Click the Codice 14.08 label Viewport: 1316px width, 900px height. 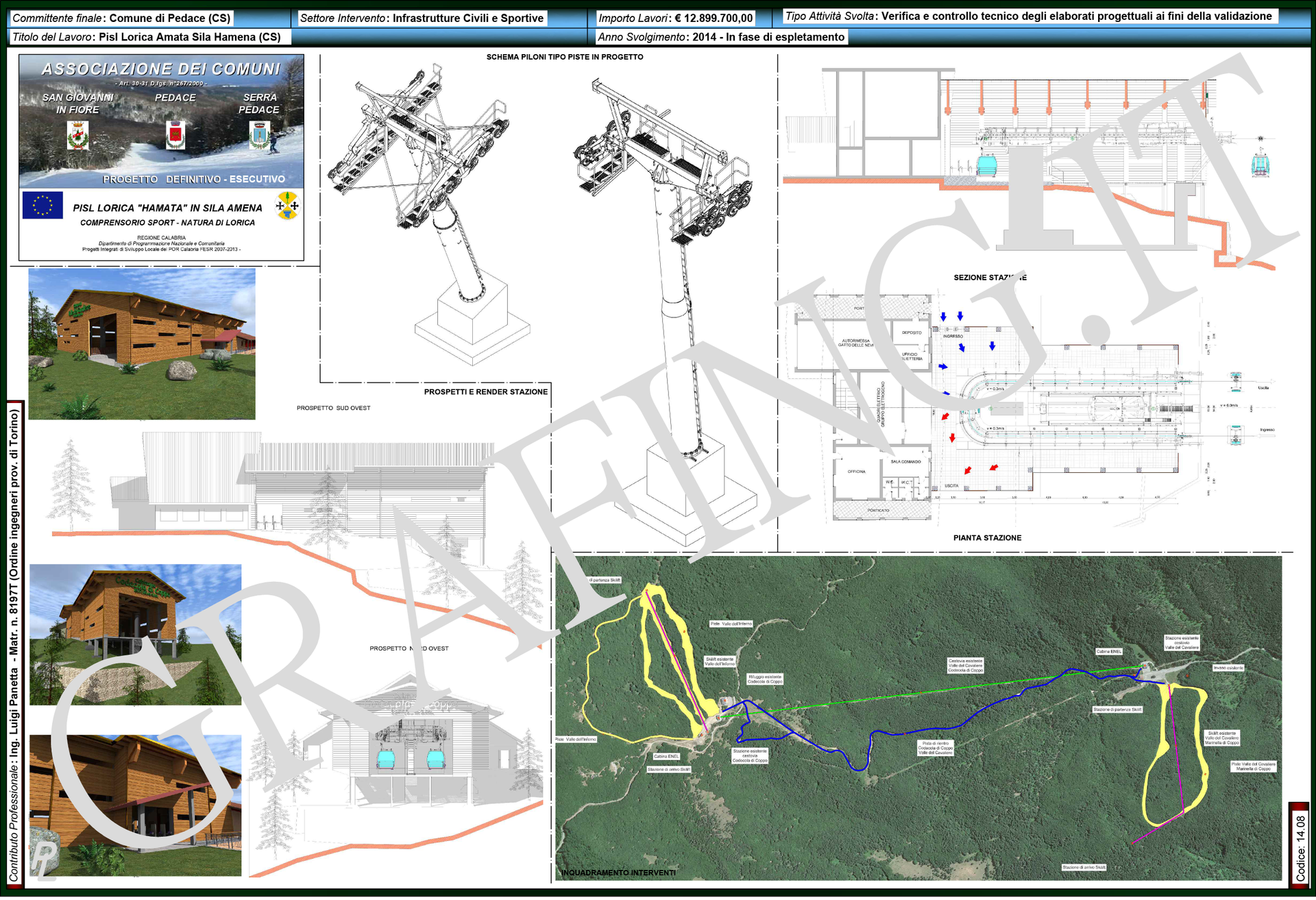click(x=1300, y=847)
